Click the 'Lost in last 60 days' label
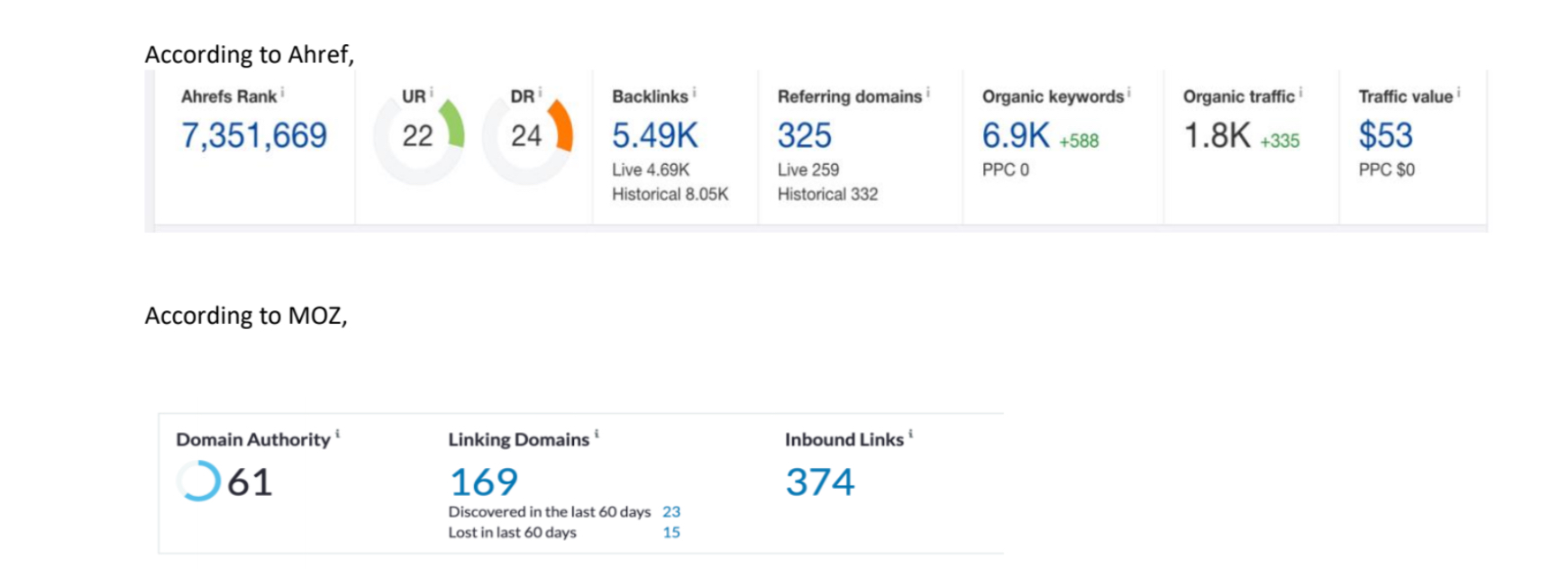This screenshot has width=1568, height=569. [x=512, y=532]
